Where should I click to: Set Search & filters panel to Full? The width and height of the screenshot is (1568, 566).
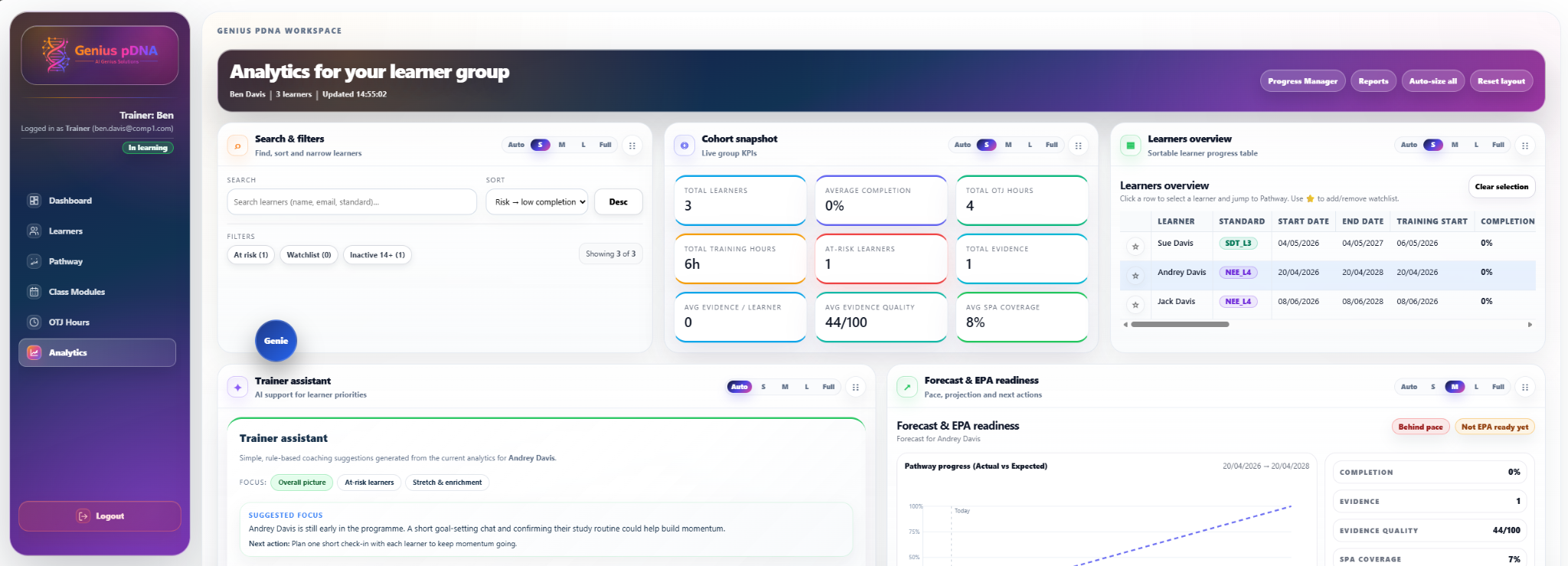tap(605, 145)
